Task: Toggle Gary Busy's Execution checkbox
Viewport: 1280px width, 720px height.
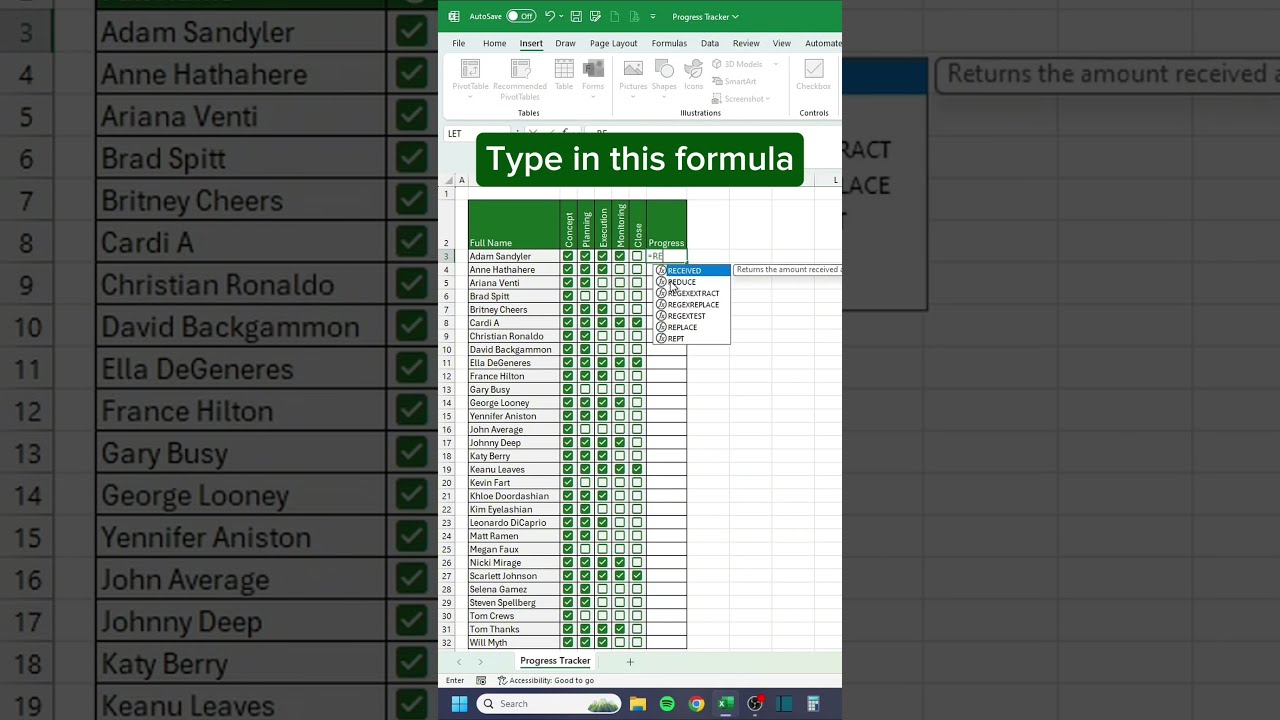Action: tap(602, 390)
